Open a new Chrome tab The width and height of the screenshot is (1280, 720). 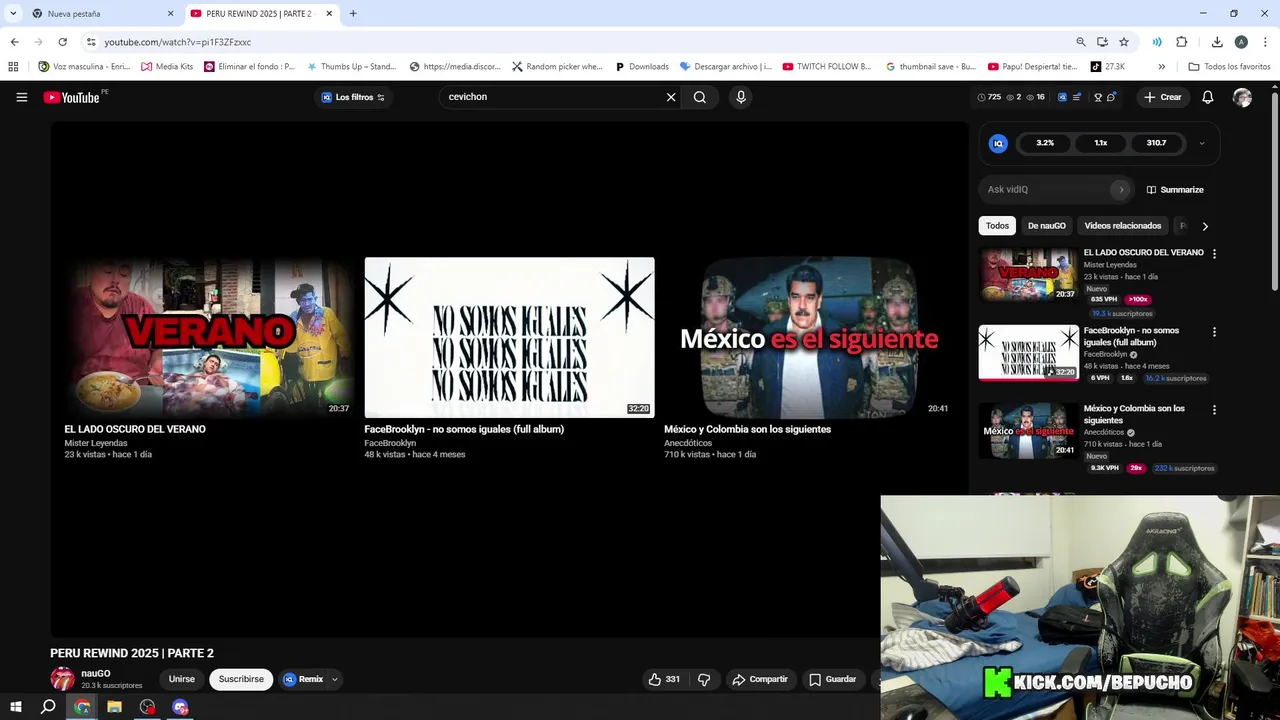point(353,13)
